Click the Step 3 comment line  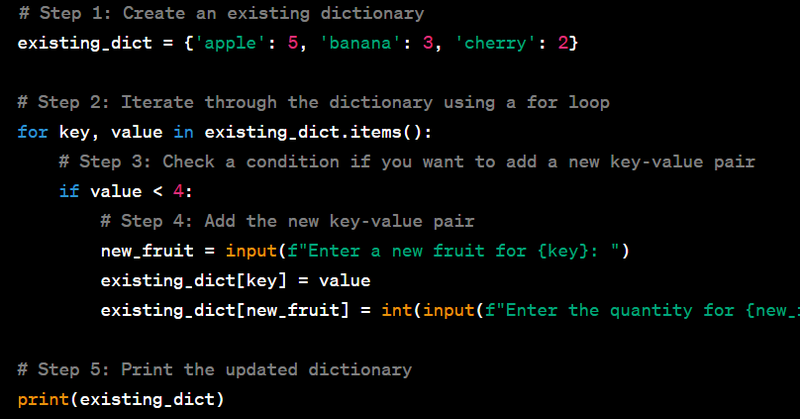click(406, 162)
